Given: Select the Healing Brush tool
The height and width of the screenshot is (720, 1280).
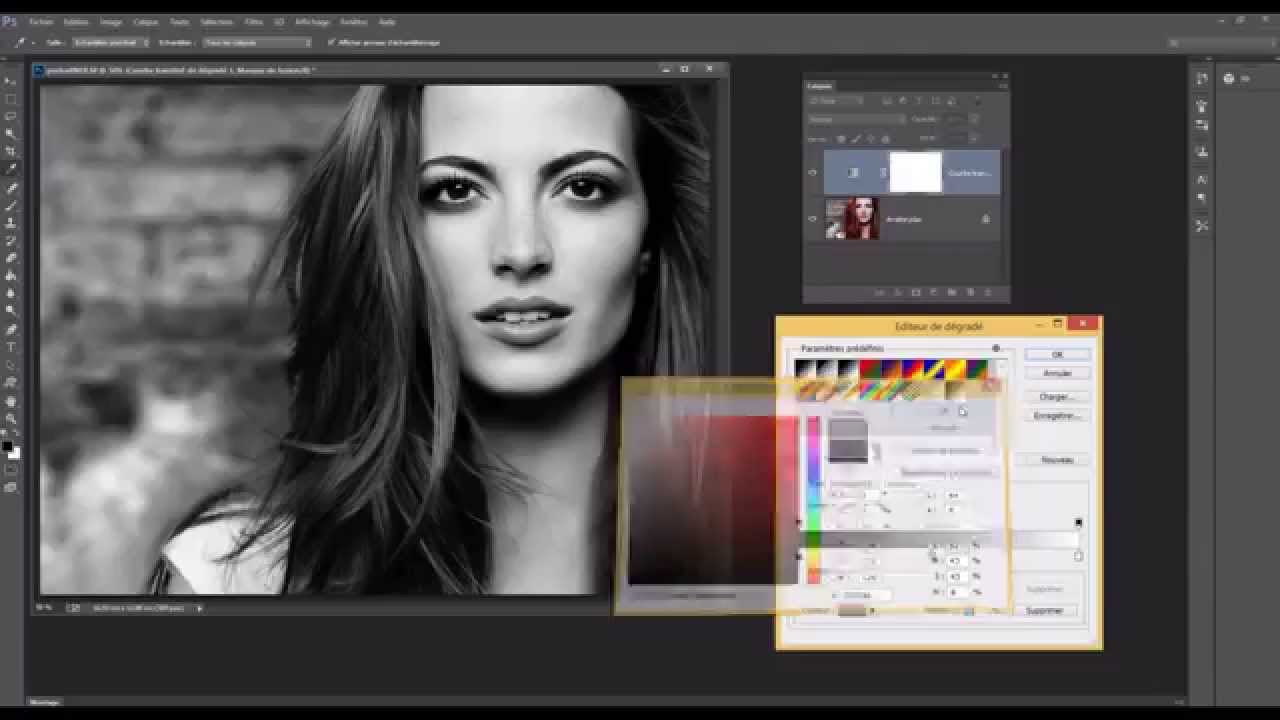Looking at the screenshot, I should click(x=11, y=188).
